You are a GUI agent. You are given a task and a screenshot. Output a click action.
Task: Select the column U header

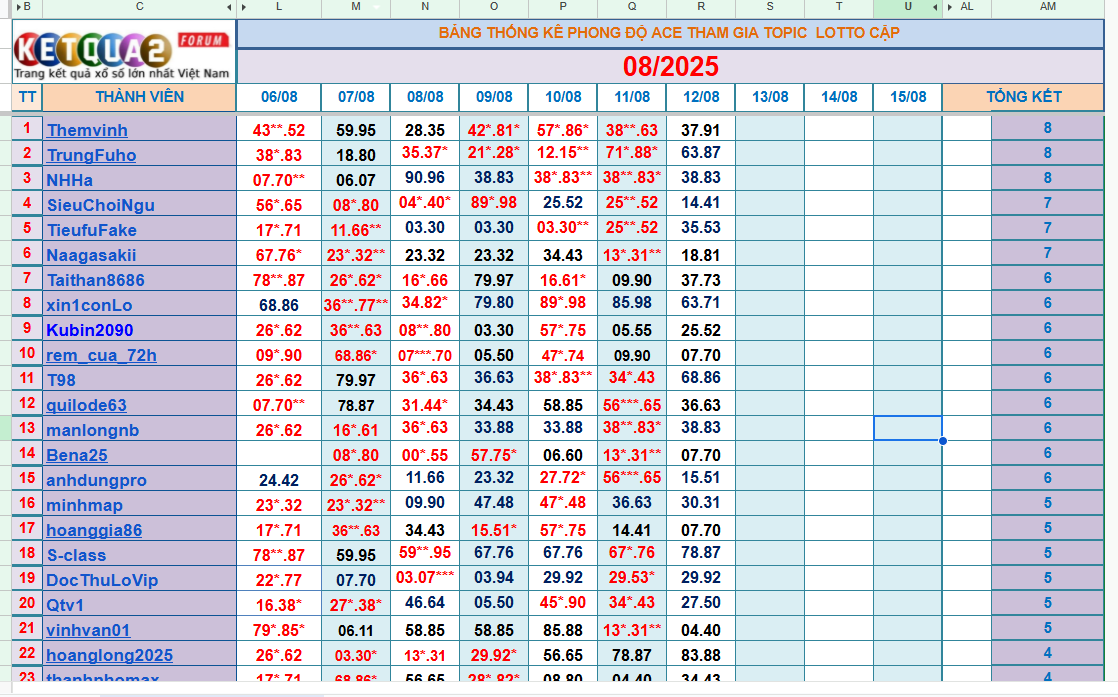coord(908,6)
